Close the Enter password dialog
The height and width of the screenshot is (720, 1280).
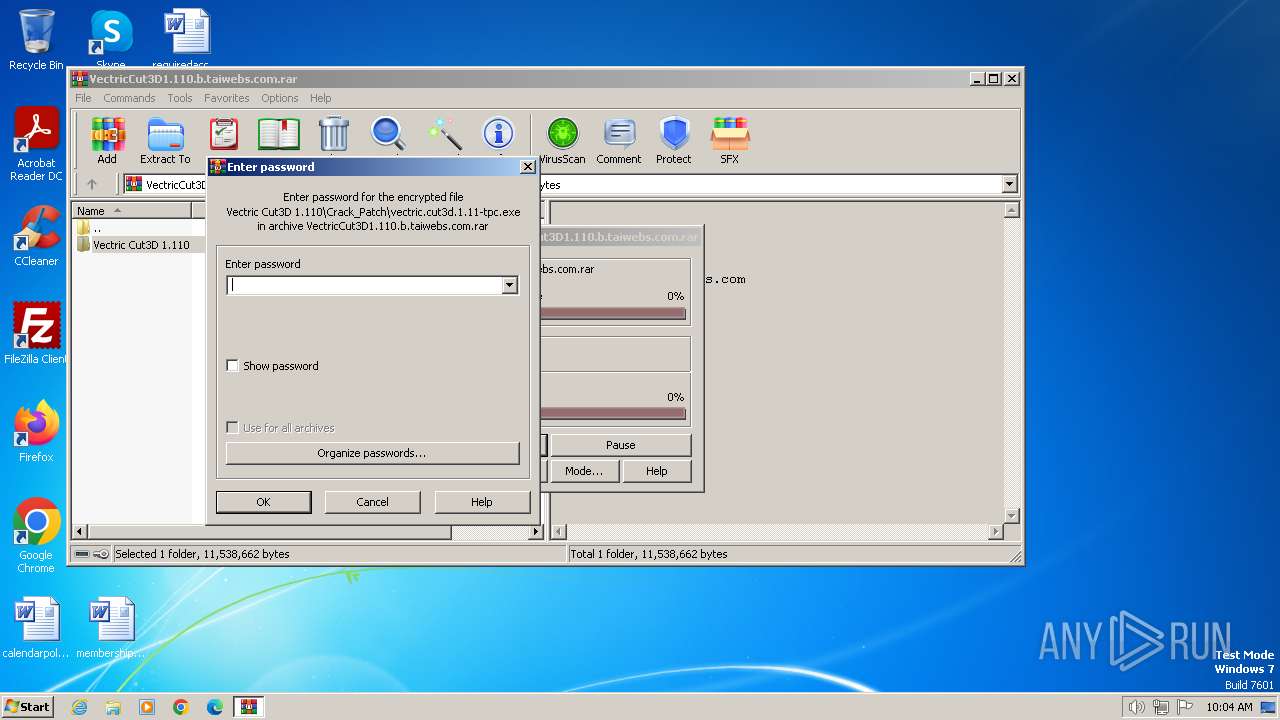(x=527, y=167)
